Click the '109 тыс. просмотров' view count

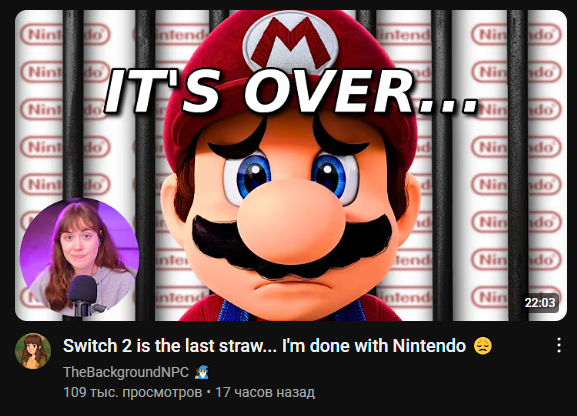(132, 392)
